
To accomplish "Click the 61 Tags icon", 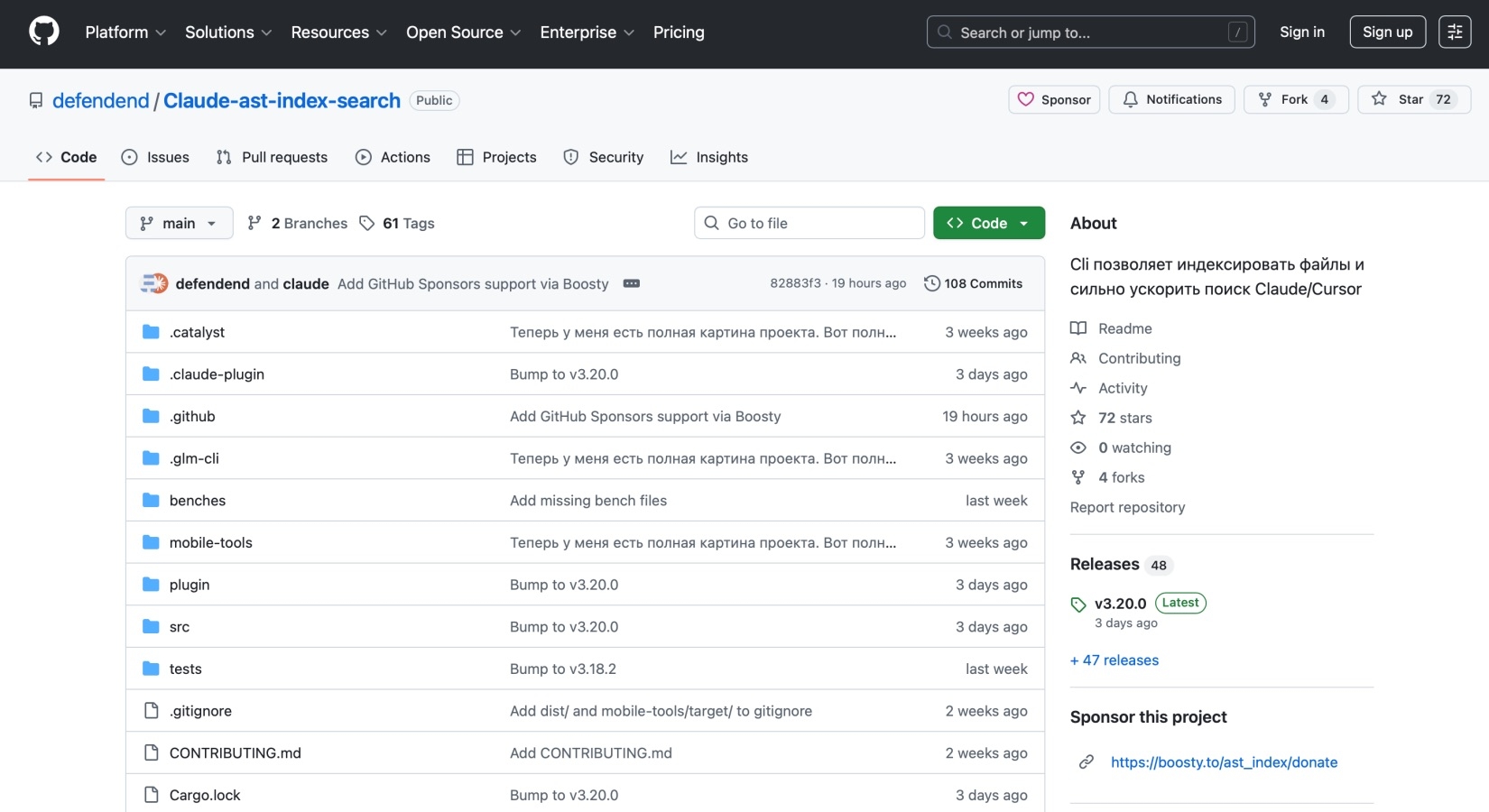I will [x=366, y=223].
